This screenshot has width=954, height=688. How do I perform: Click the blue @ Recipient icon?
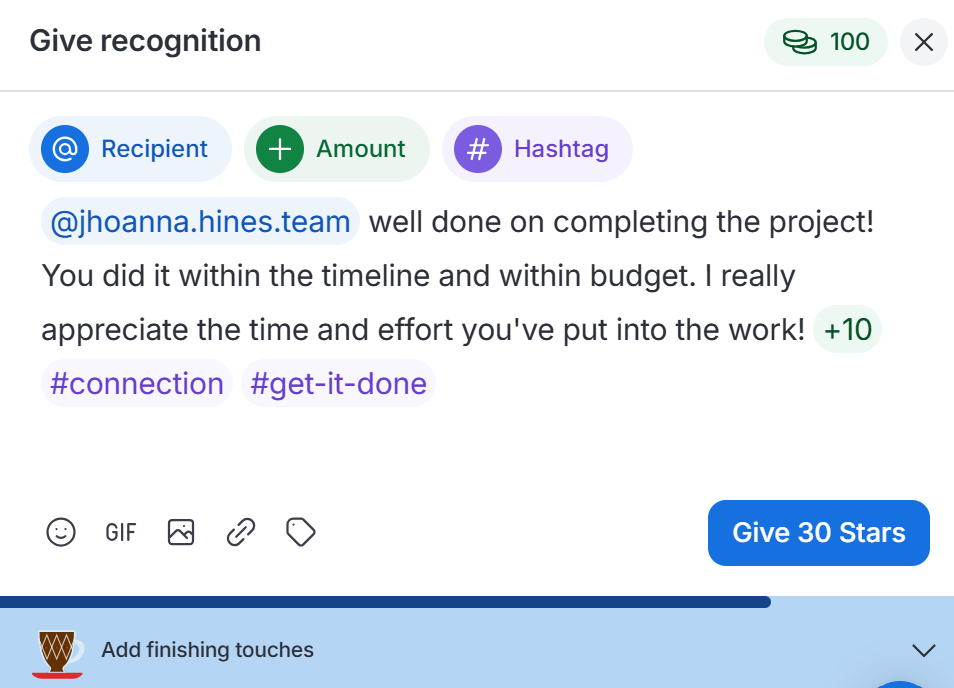click(x=65, y=149)
